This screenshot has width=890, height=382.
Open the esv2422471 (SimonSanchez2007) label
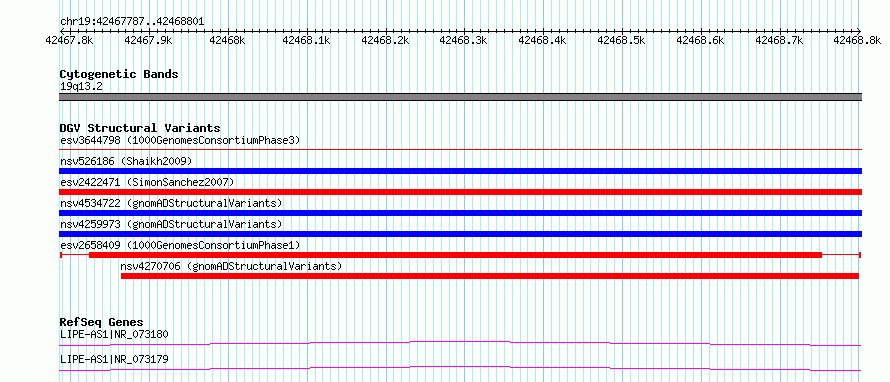(147, 182)
